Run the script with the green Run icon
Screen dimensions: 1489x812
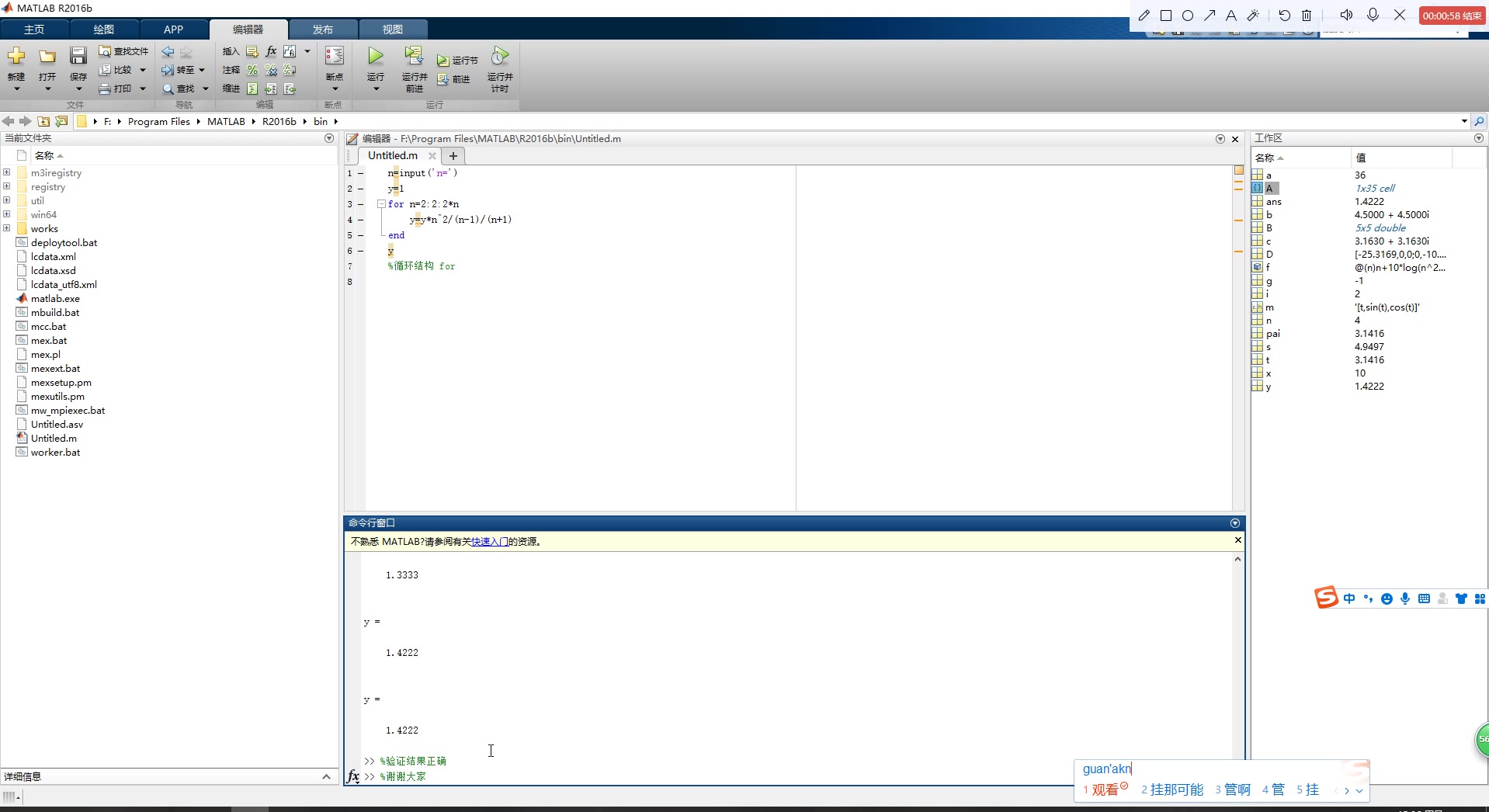(376, 56)
